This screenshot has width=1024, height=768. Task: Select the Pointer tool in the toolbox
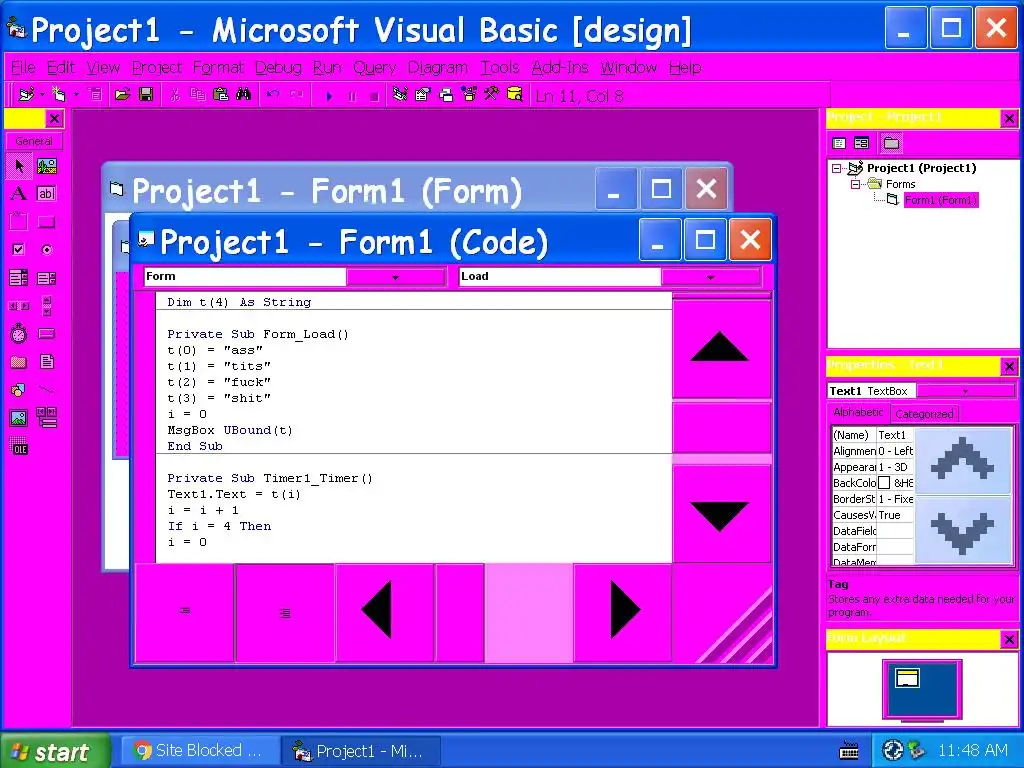click(19, 166)
